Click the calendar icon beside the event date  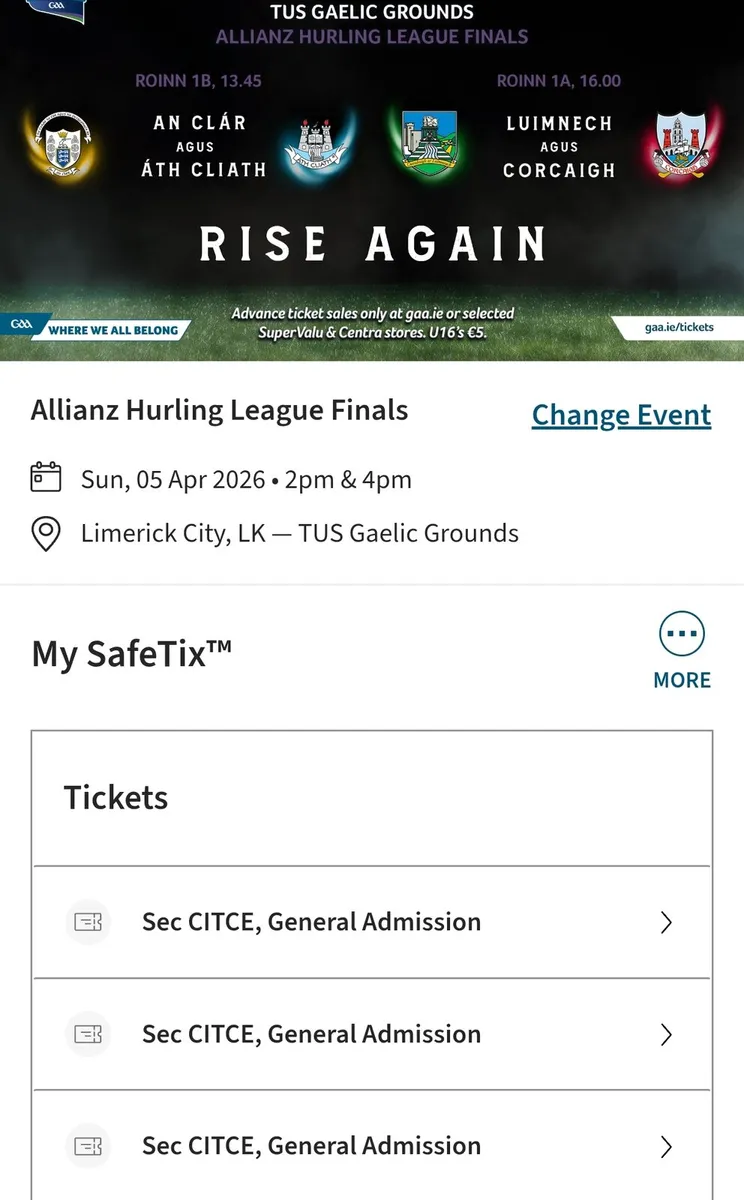[x=44, y=479]
